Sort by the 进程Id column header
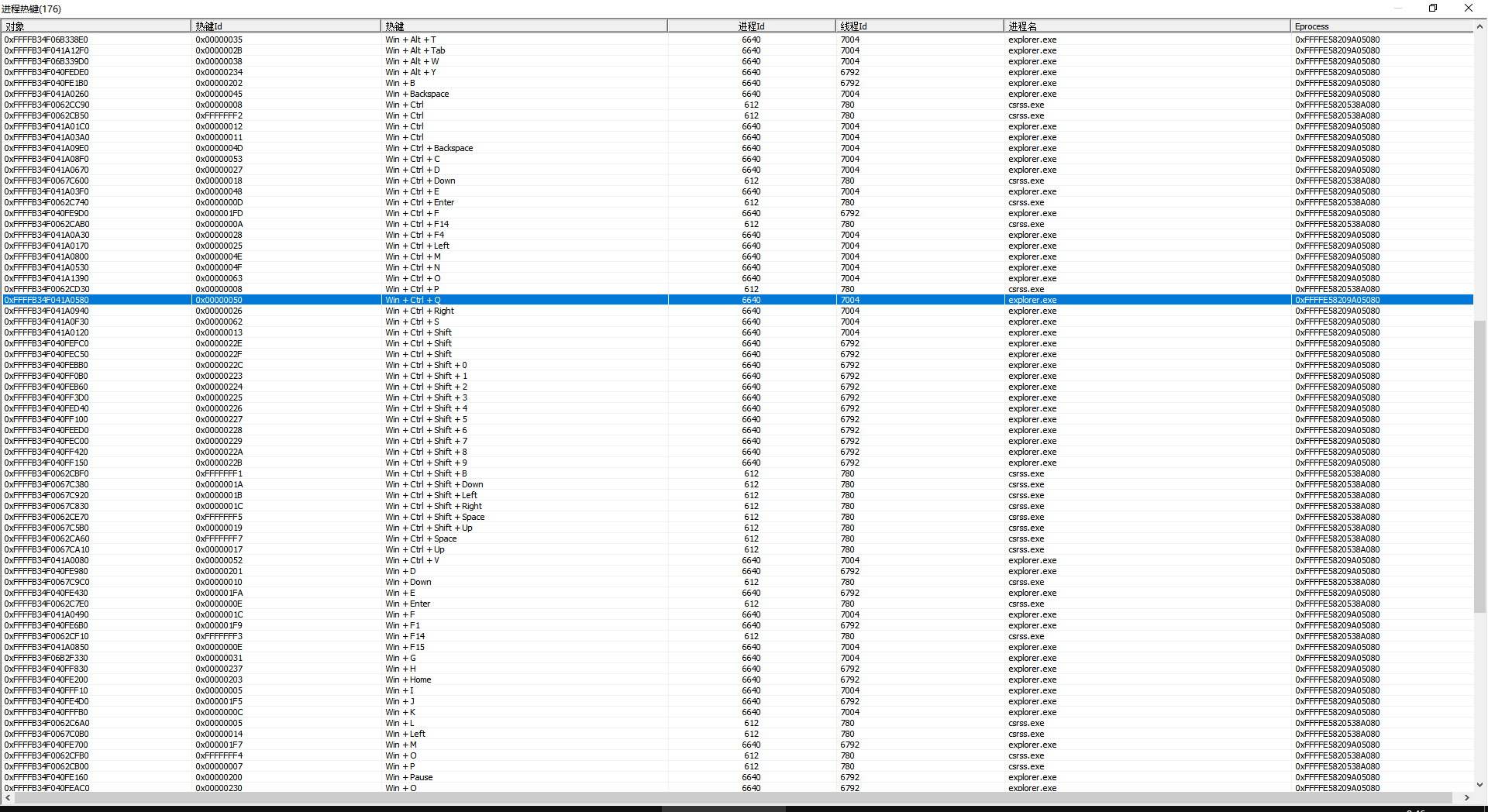 pos(751,26)
